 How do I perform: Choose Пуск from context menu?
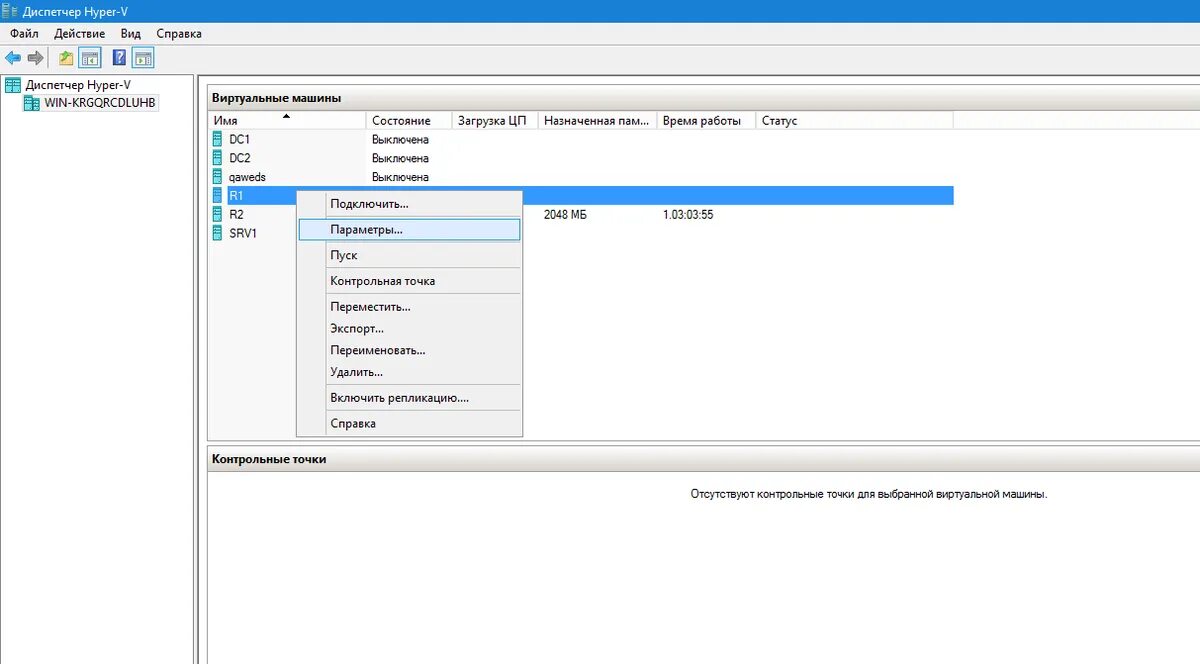(410, 255)
